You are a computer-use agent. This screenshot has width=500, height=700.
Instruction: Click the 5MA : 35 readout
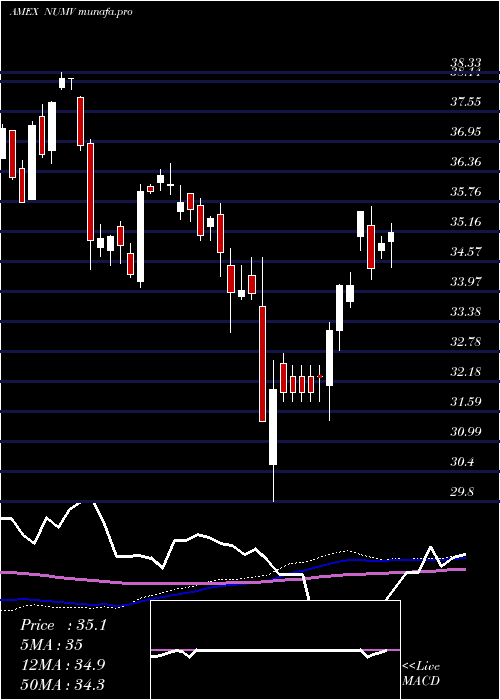(x=51, y=645)
